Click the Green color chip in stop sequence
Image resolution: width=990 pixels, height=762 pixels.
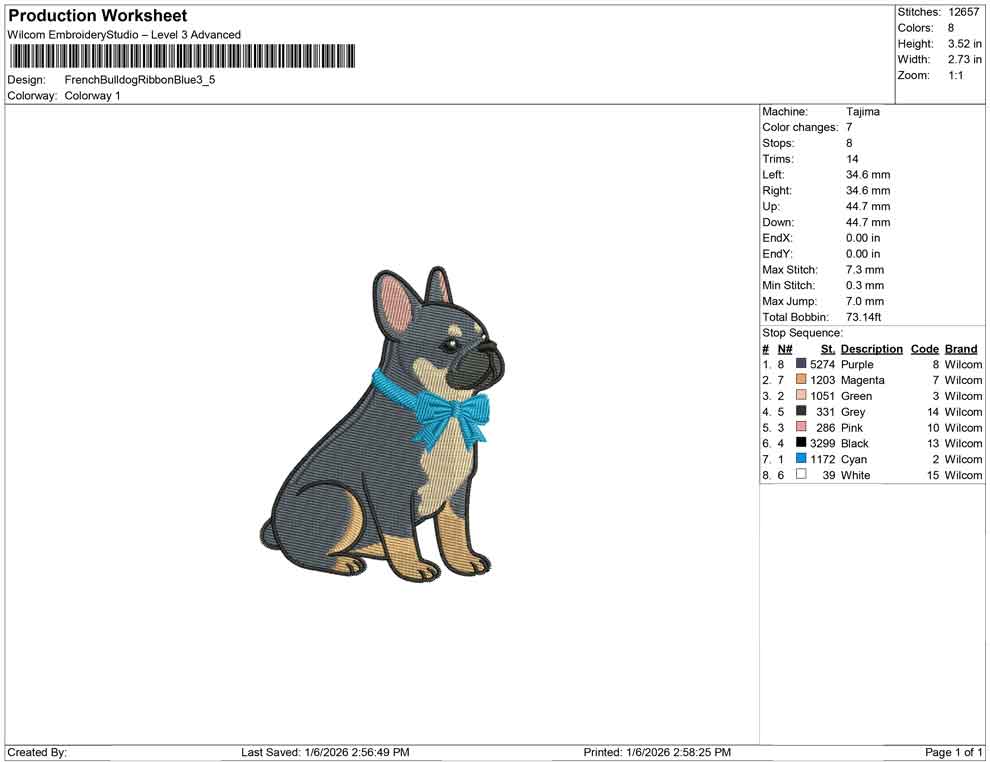799,396
